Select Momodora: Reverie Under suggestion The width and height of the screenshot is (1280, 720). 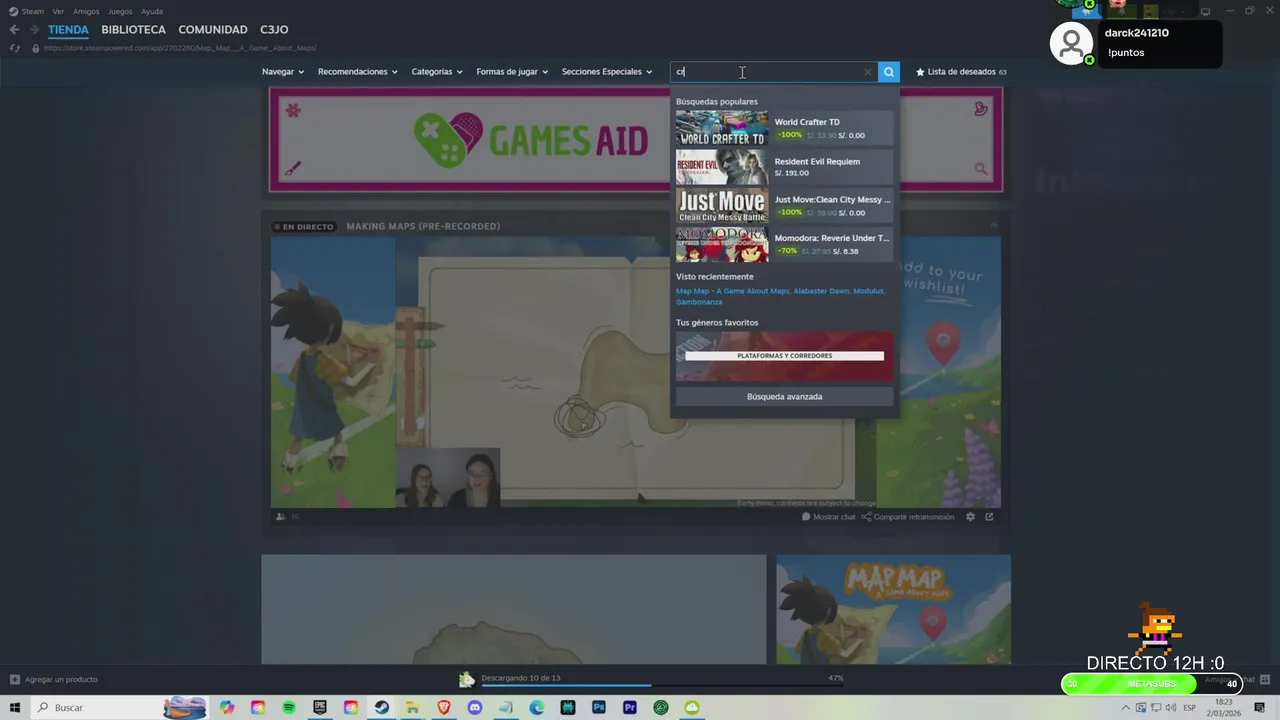(784, 244)
